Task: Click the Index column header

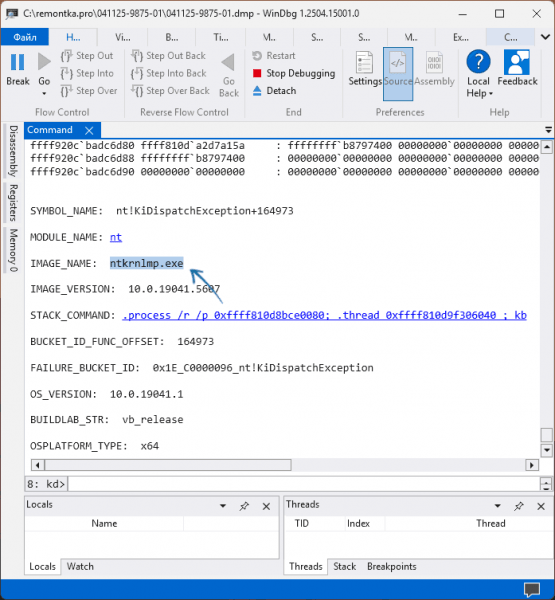Action: click(358, 523)
